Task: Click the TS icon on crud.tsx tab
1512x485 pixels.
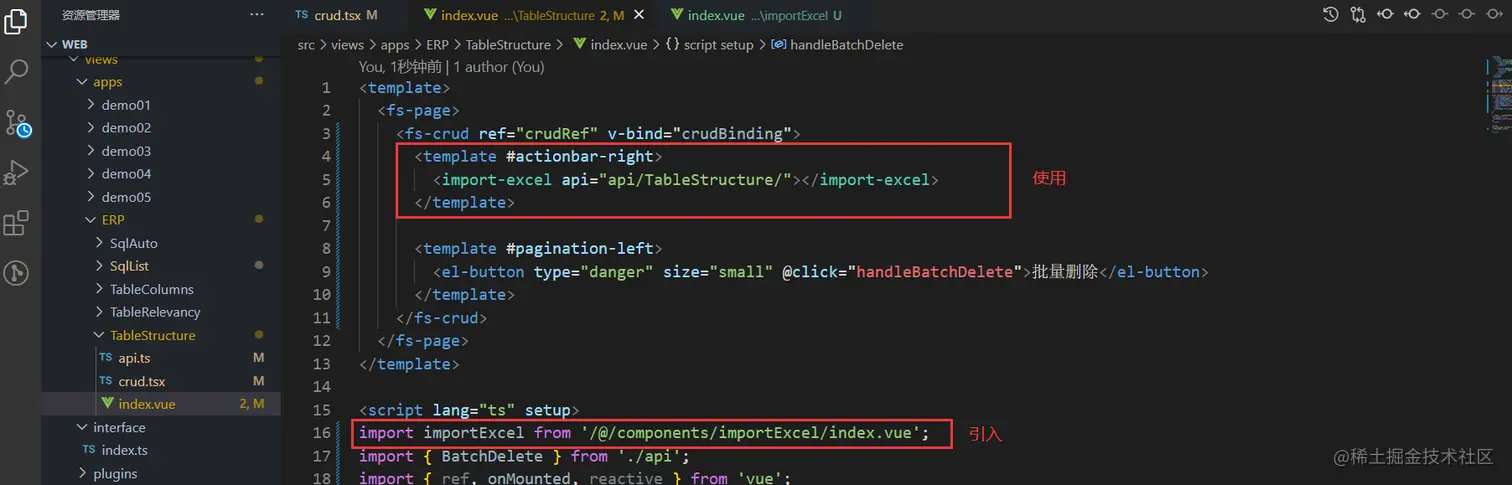Action: pos(302,15)
